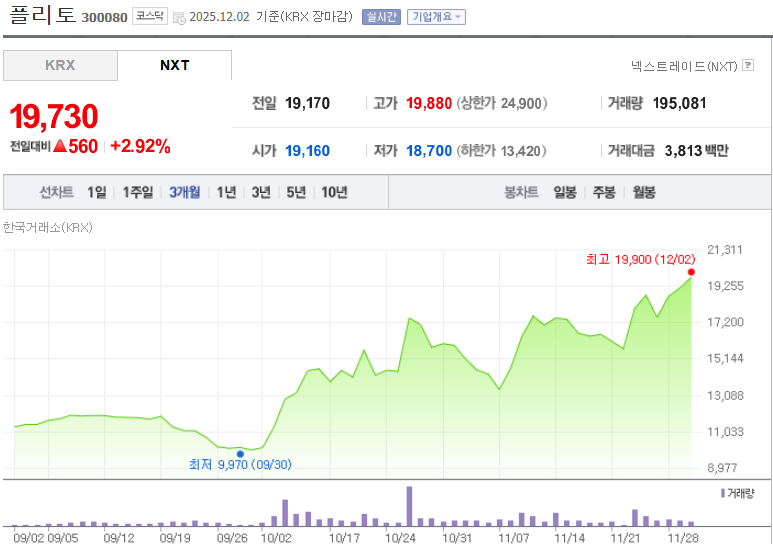Click the NXT help question-mark icon
This screenshot has width=773, height=544.
(748, 65)
